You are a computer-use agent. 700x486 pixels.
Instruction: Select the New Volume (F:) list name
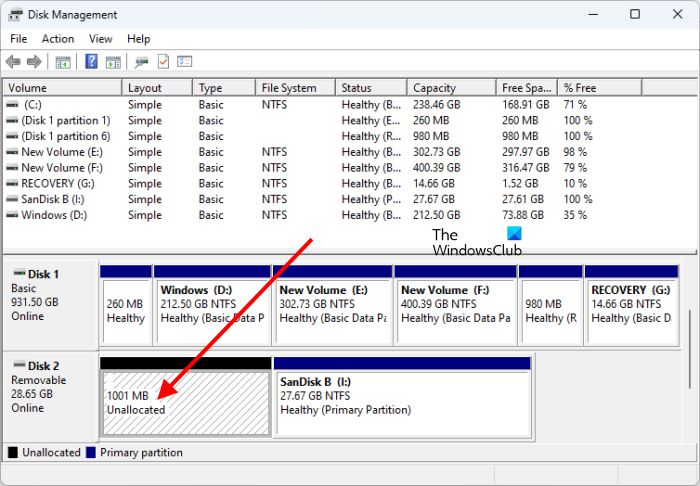tap(62, 168)
